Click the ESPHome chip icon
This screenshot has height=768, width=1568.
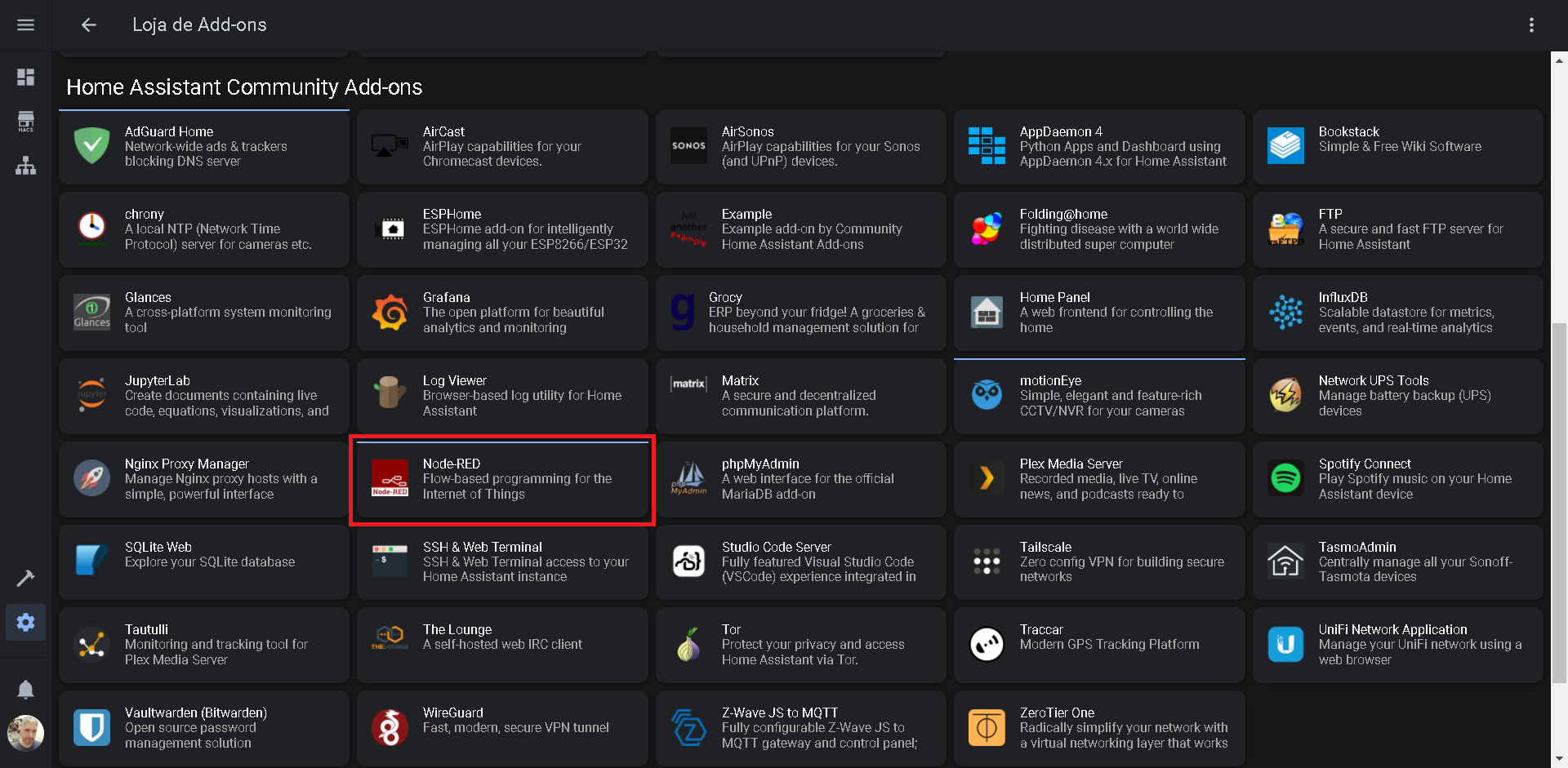click(x=390, y=229)
